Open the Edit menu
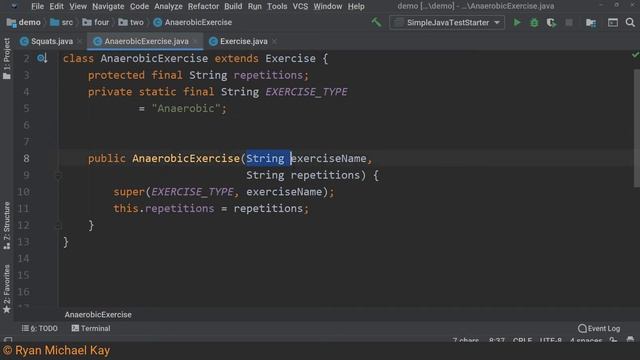640x360 pixels. tap(56, 6)
